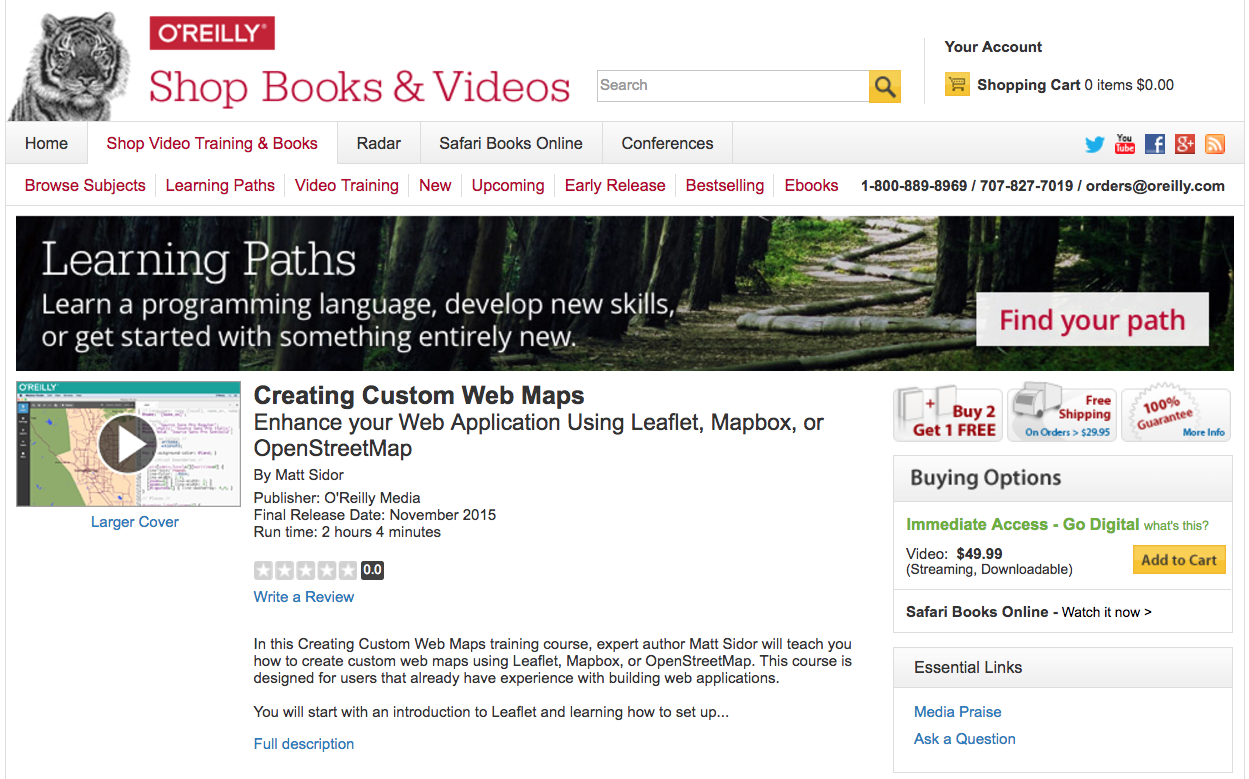1249x779 pixels.
Task: Open the Upcoming link
Action: [508, 185]
